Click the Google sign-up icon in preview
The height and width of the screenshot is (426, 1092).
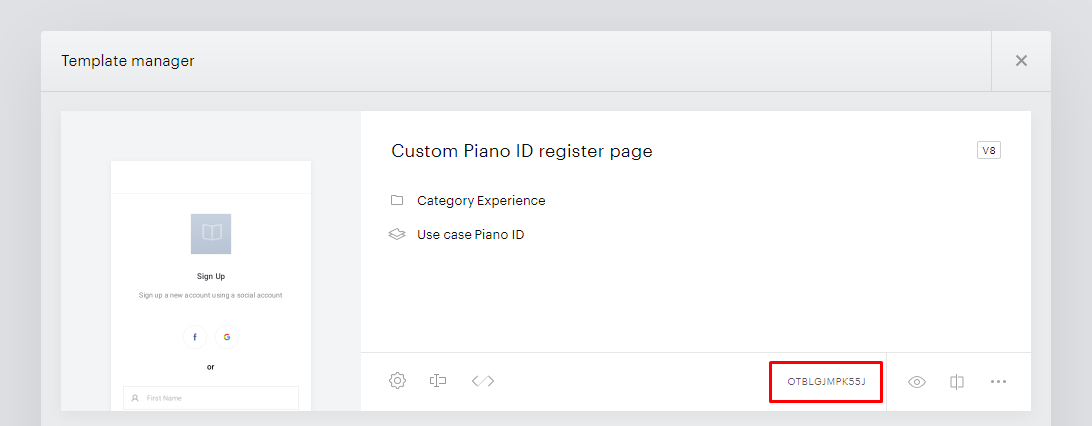pos(227,338)
